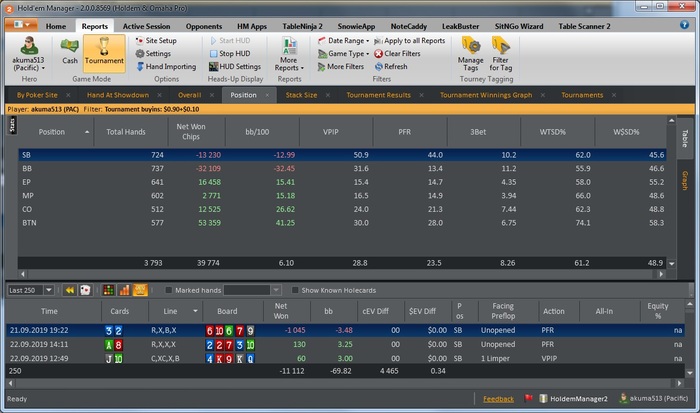The image size is (700, 413).
Task: Open More Filters
Action: pos(341,67)
